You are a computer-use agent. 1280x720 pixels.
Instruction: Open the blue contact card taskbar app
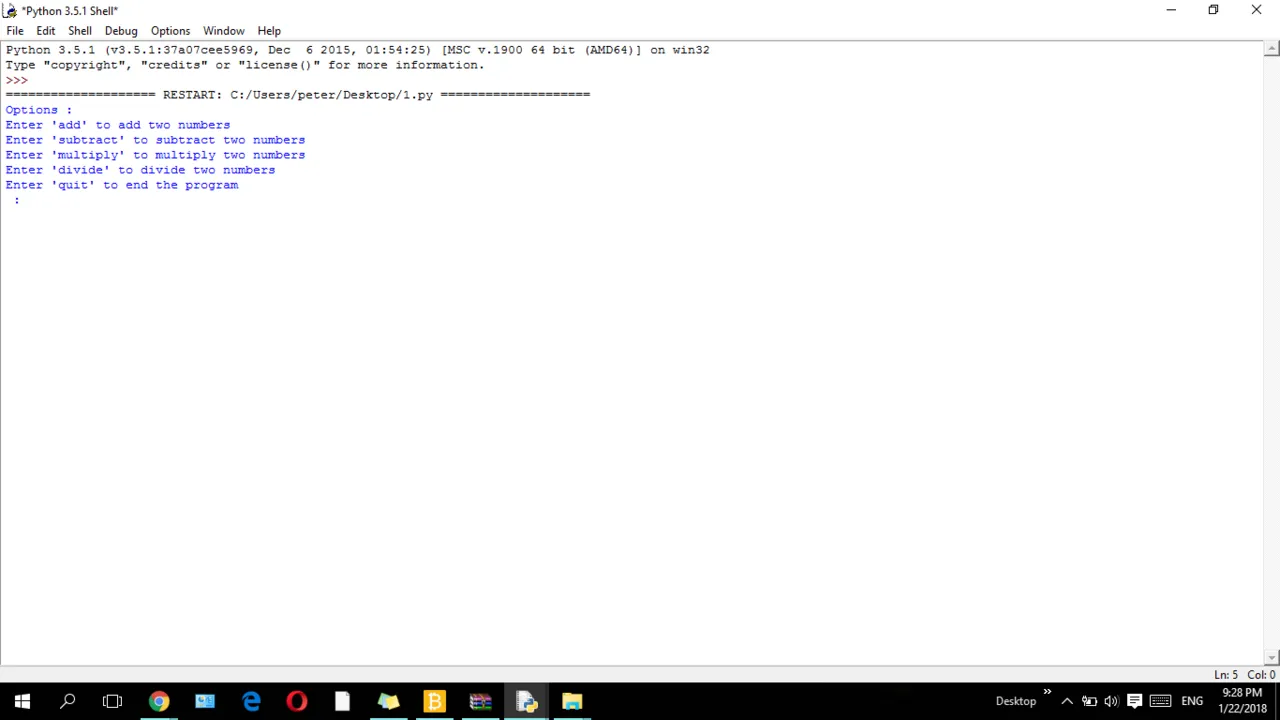[x=205, y=701]
